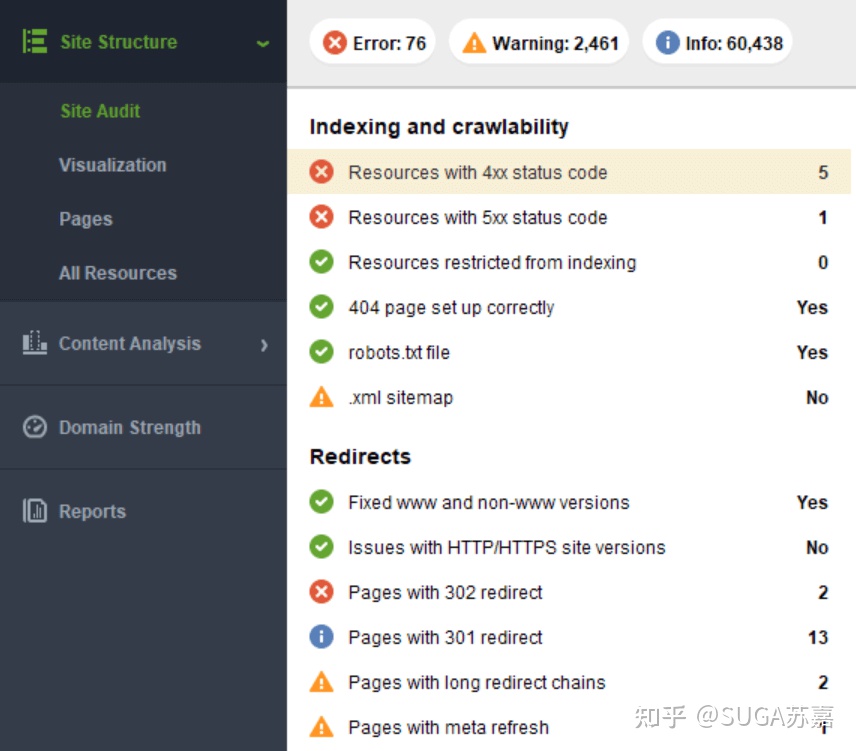The width and height of the screenshot is (856, 751).
Task: Collapse the Site Structure section chevron
Action: click(x=263, y=44)
